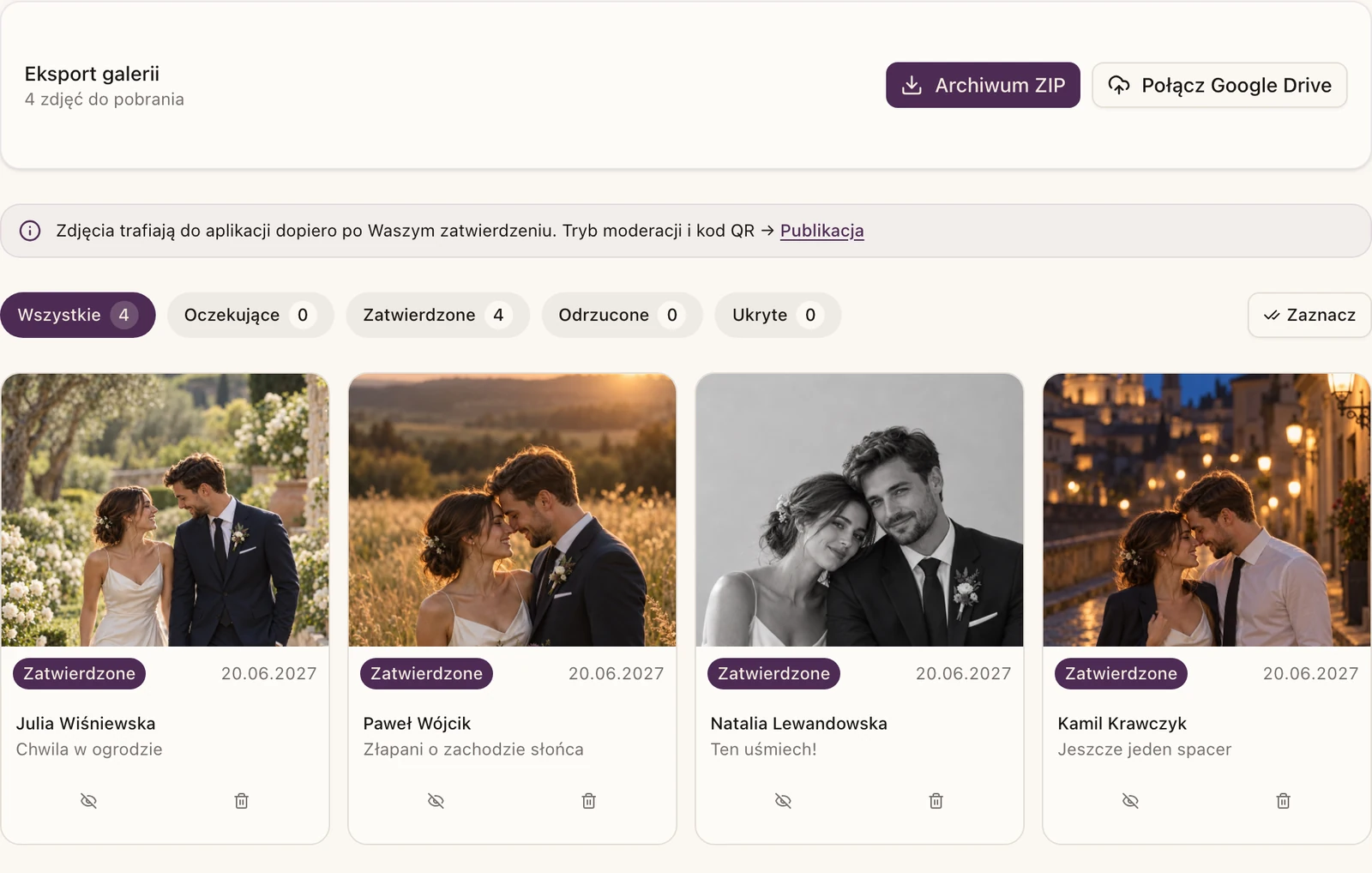Click the info icon in the moderation notice
Image resolution: width=1372 pixels, height=873 pixels.
[x=30, y=231]
